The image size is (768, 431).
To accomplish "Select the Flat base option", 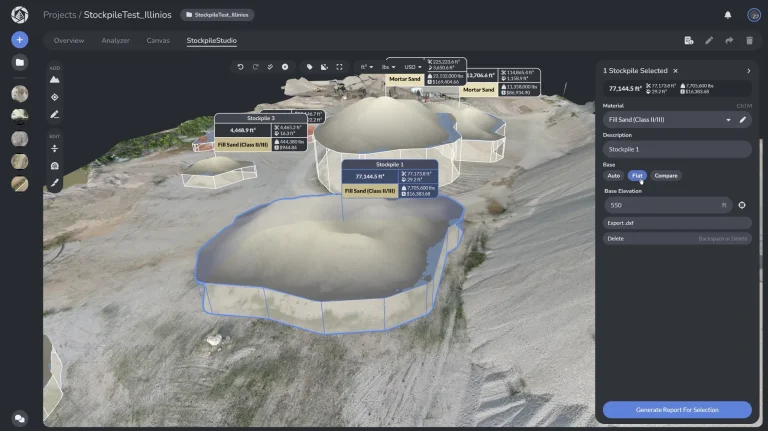I will [637, 176].
